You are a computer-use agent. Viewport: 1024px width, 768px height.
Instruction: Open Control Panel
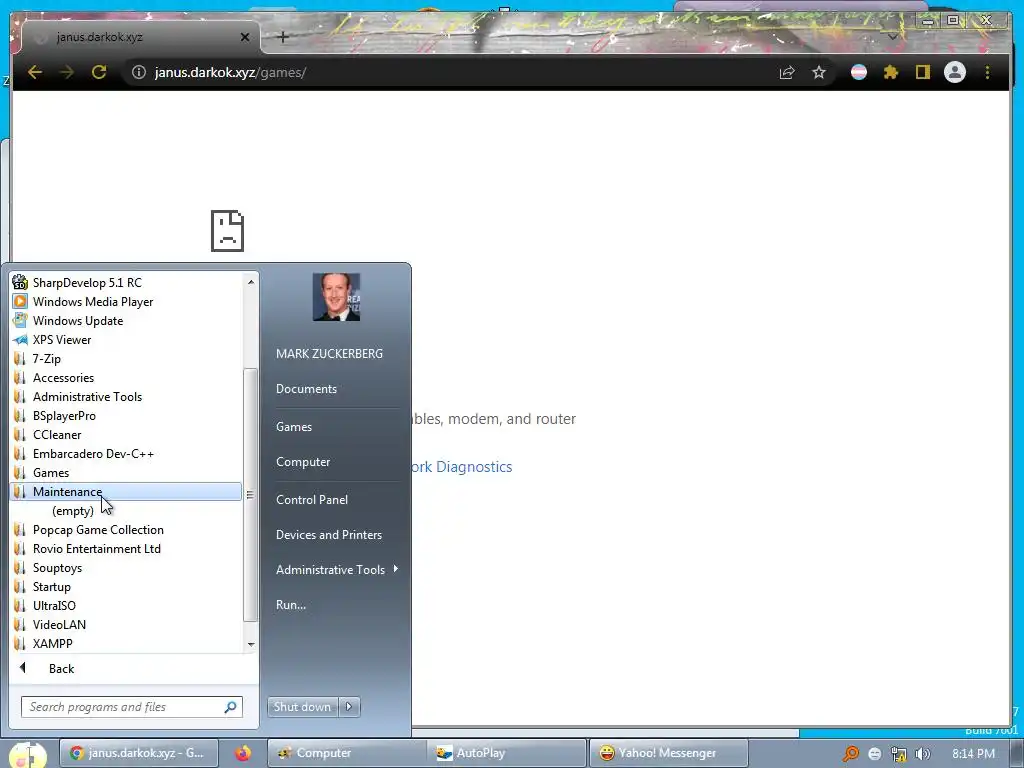pyautogui.click(x=312, y=500)
